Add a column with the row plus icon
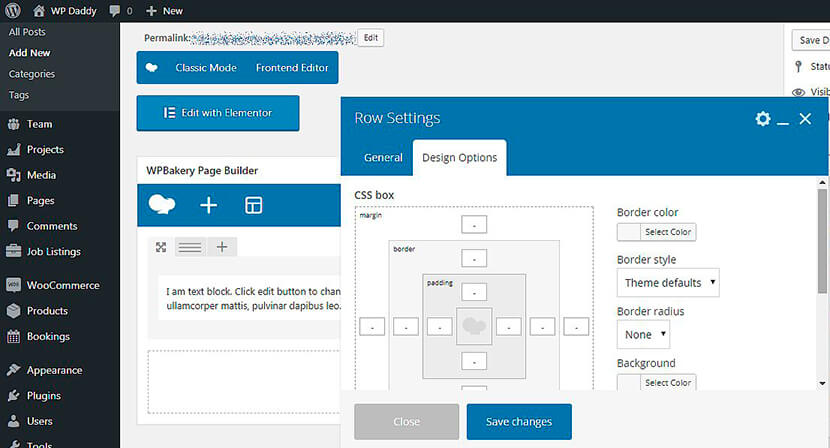This screenshot has height=448, width=830. [222, 247]
